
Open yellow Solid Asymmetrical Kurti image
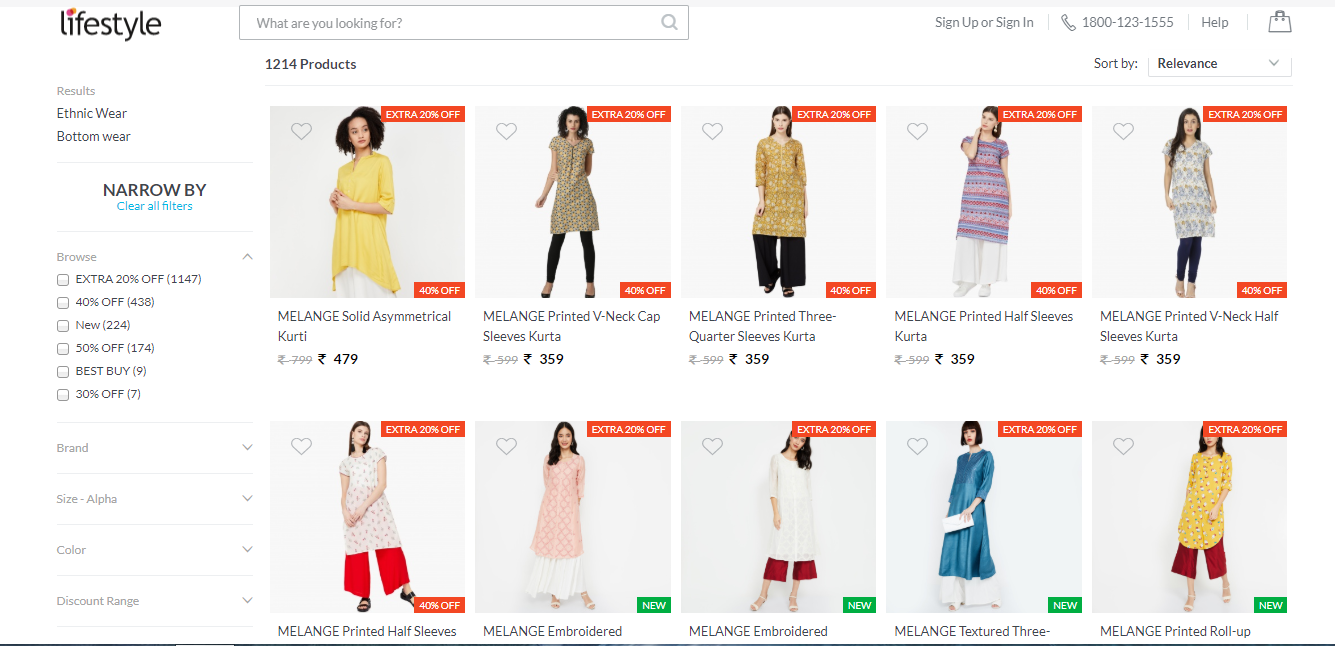[367, 202]
